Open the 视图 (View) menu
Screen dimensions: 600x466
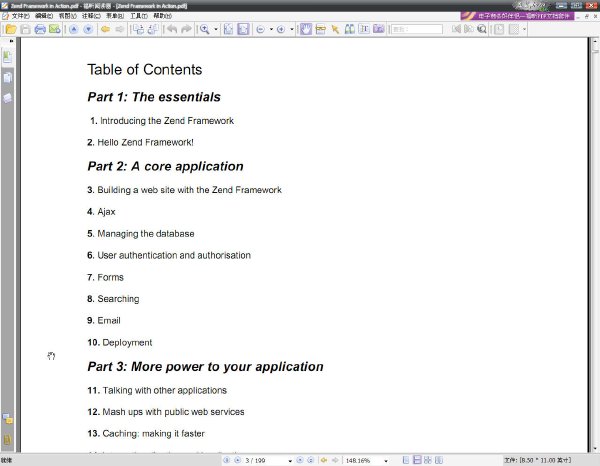tap(67, 16)
